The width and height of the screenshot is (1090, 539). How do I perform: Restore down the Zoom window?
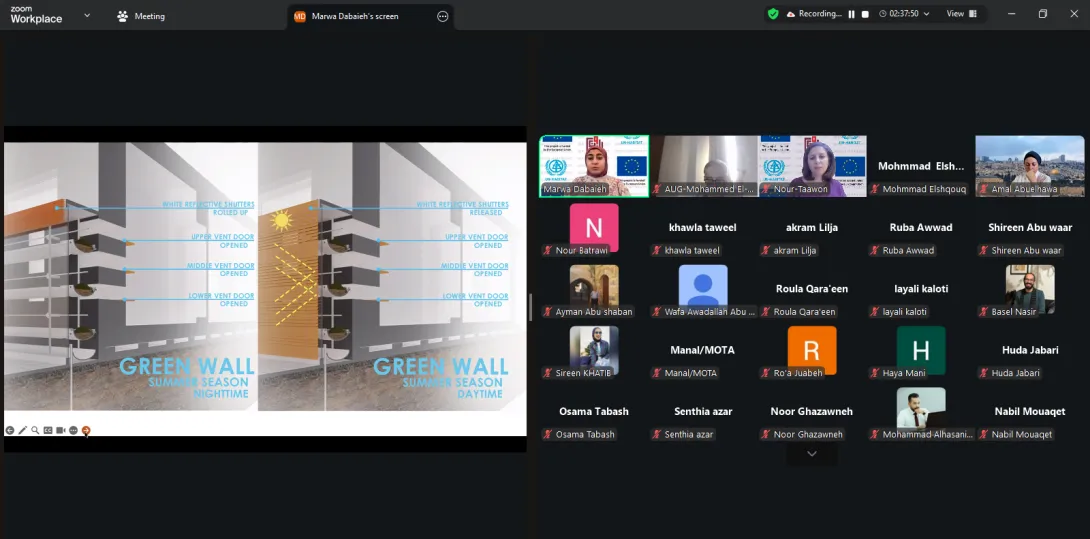pos(1043,14)
